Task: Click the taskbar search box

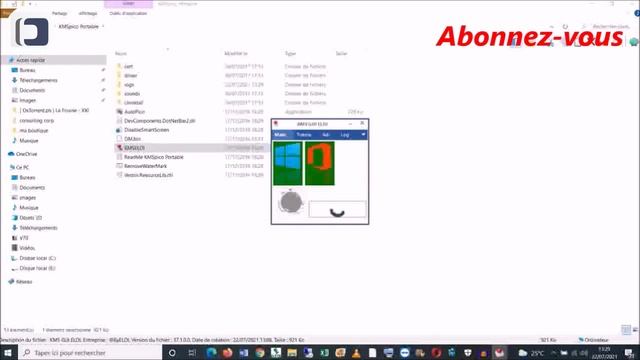Action: tap(91, 353)
